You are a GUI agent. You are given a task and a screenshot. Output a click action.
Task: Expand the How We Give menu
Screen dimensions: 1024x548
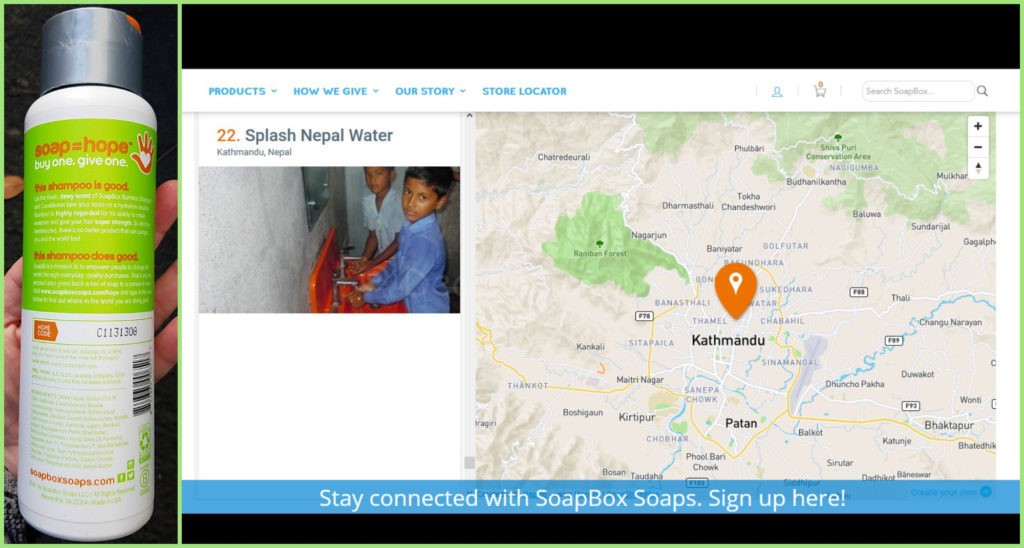336,91
